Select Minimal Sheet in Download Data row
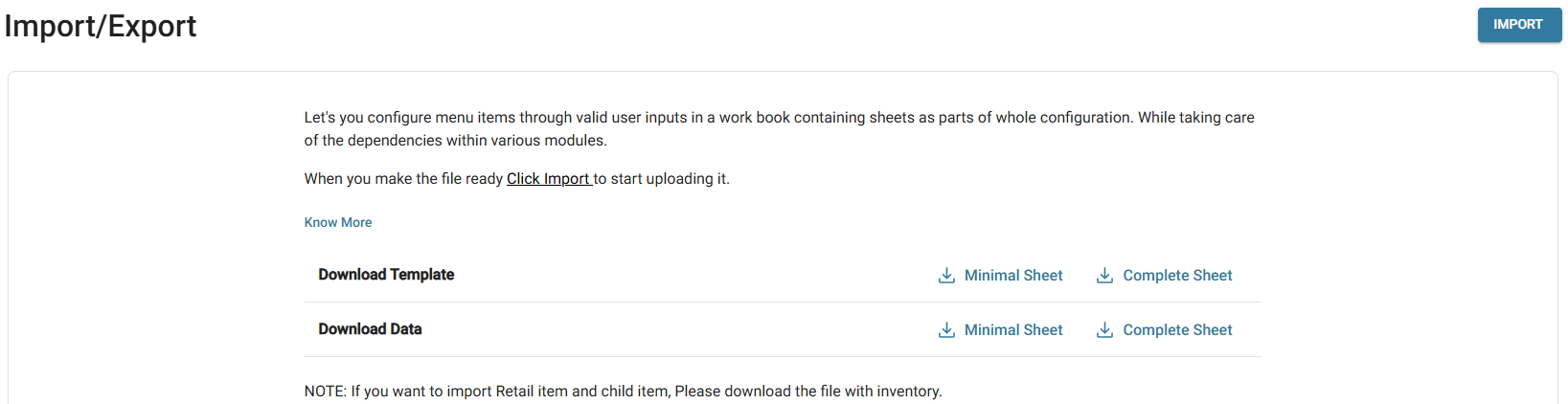Screen dimensions: 1568x404 point(1013,330)
